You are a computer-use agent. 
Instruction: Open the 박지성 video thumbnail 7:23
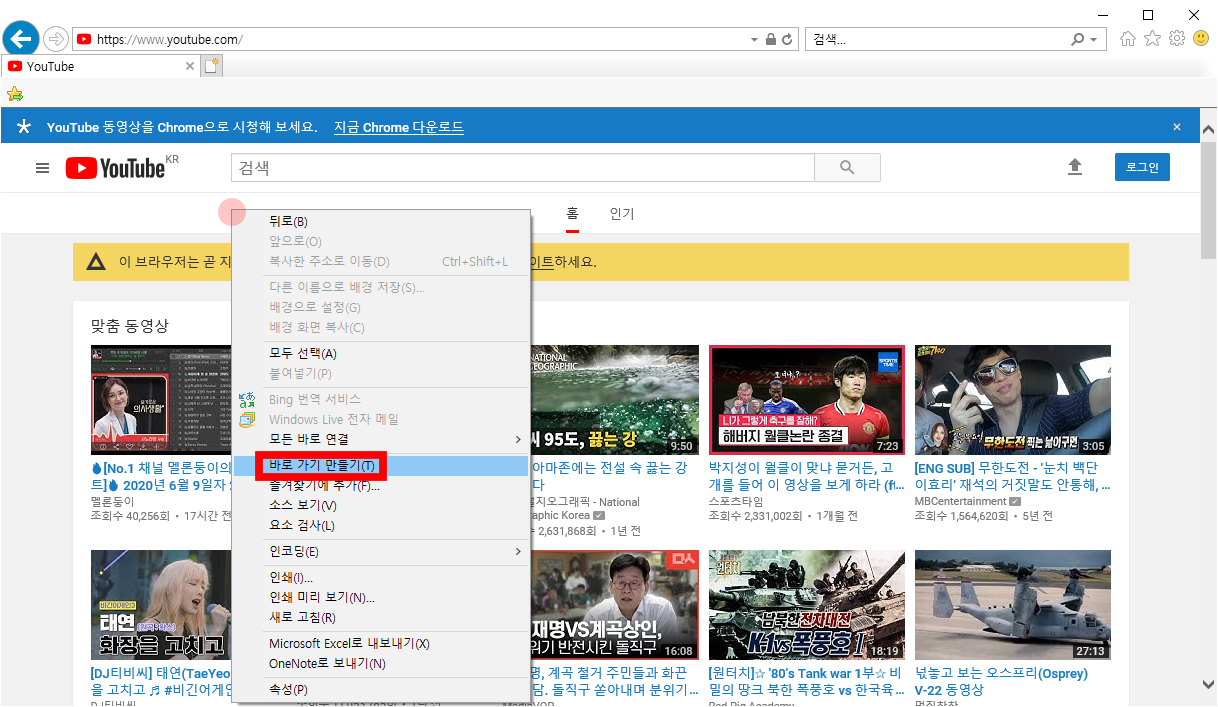(806, 400)
